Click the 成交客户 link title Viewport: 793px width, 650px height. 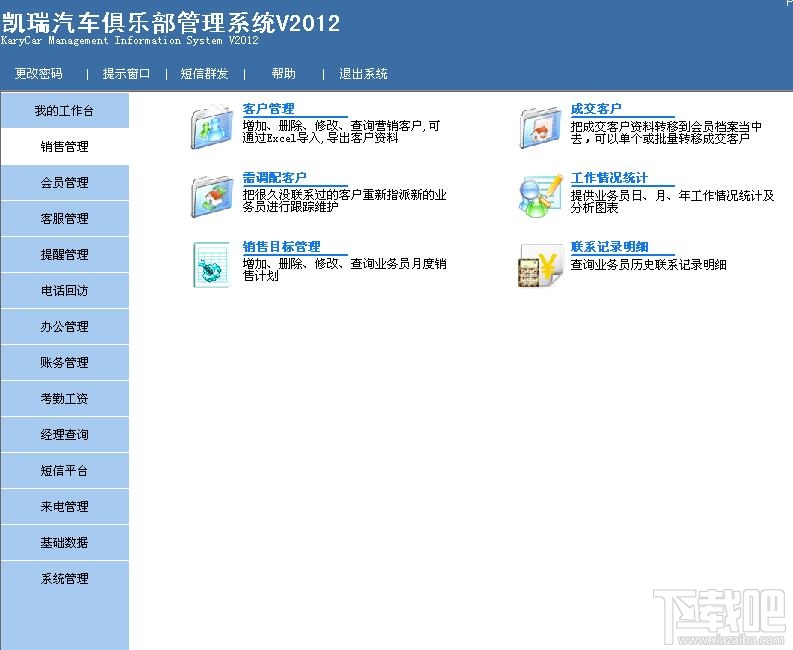[x=596, y=109]
